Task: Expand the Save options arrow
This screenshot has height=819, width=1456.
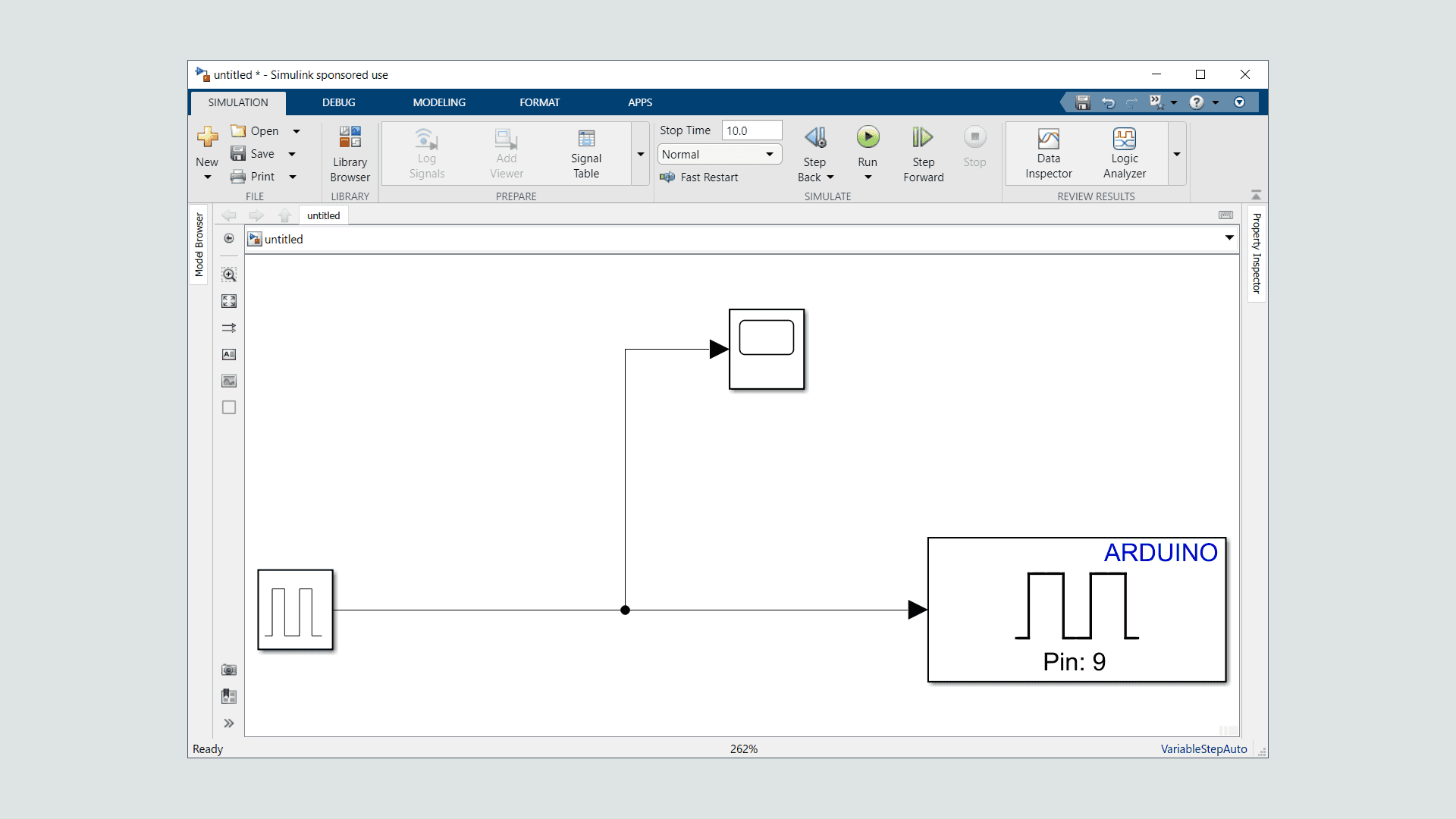Action: tap(292, 154)
